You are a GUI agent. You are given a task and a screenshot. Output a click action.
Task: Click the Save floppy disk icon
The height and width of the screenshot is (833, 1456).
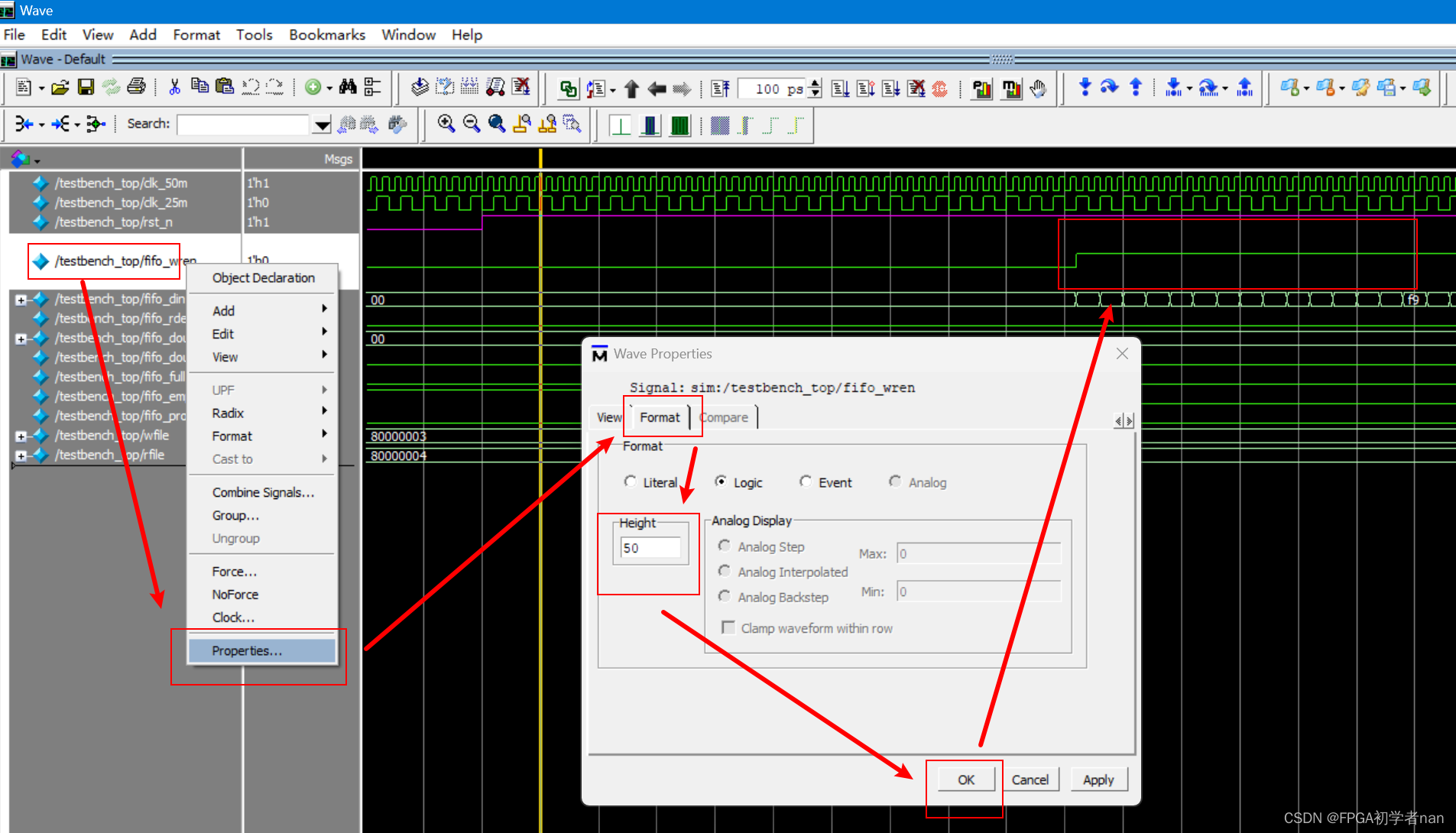click(86, 88)
